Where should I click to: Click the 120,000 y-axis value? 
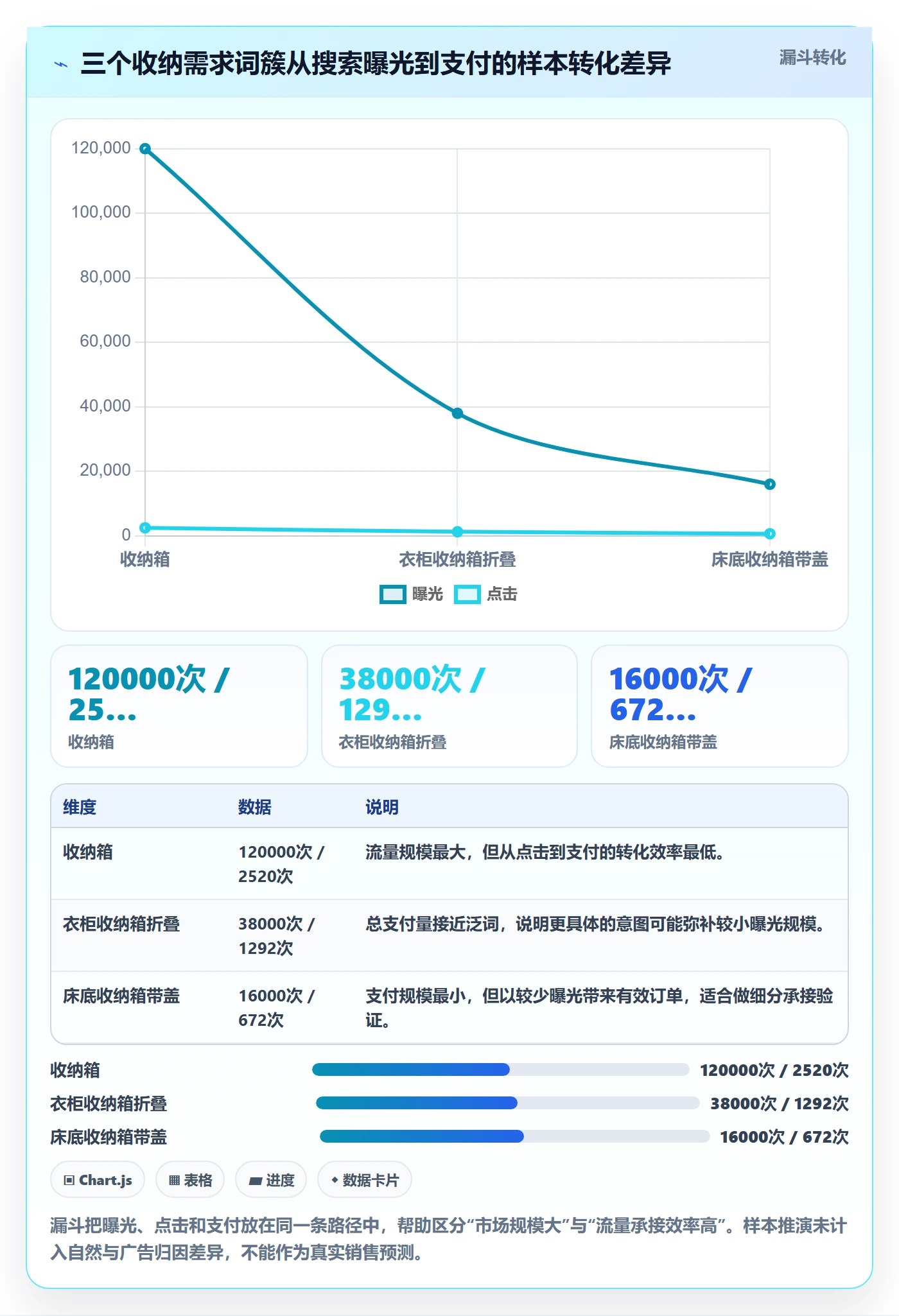[x=101, y=148]
